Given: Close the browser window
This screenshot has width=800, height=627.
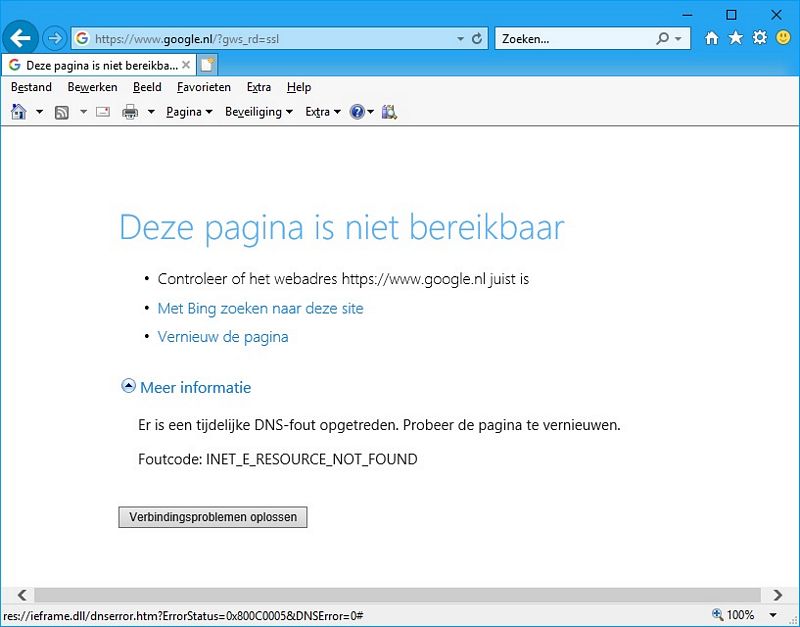Looking at the screenshot, I should pyautogui.click(x=776, y=15).
